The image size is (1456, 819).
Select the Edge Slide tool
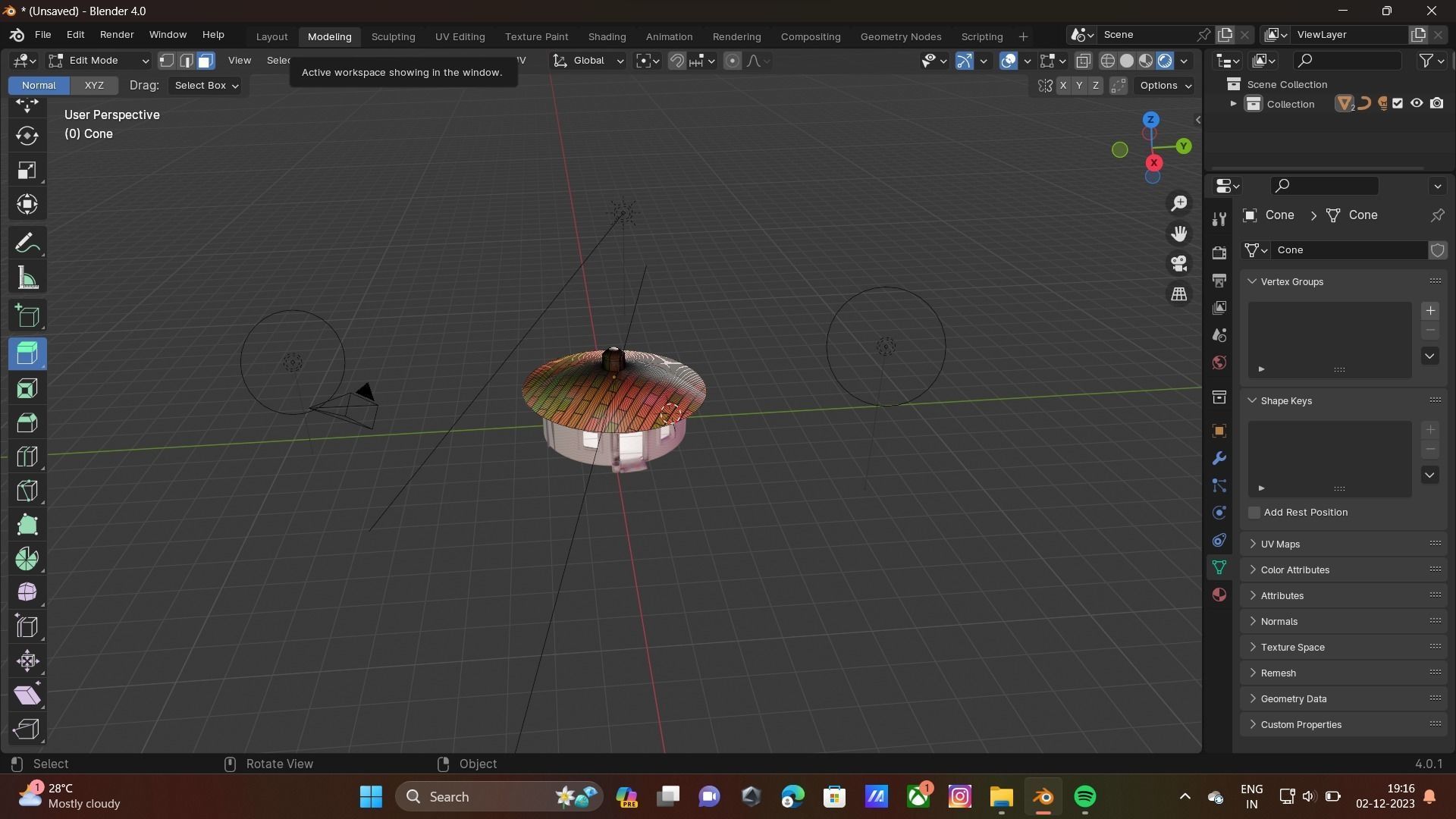(x=27, y=626)
